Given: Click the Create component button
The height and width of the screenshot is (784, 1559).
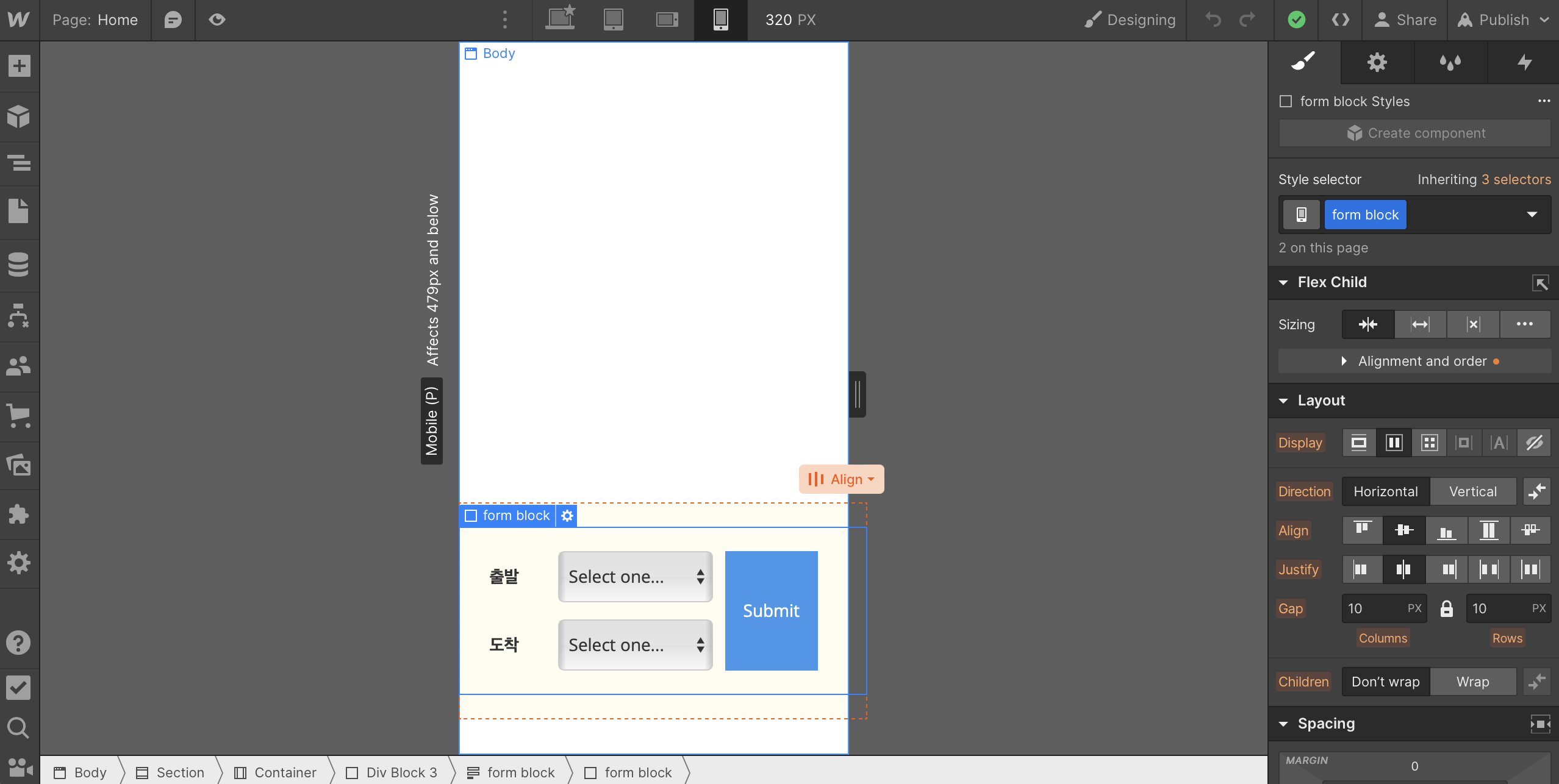Looking at the screenshot, I should (1414, 133).
